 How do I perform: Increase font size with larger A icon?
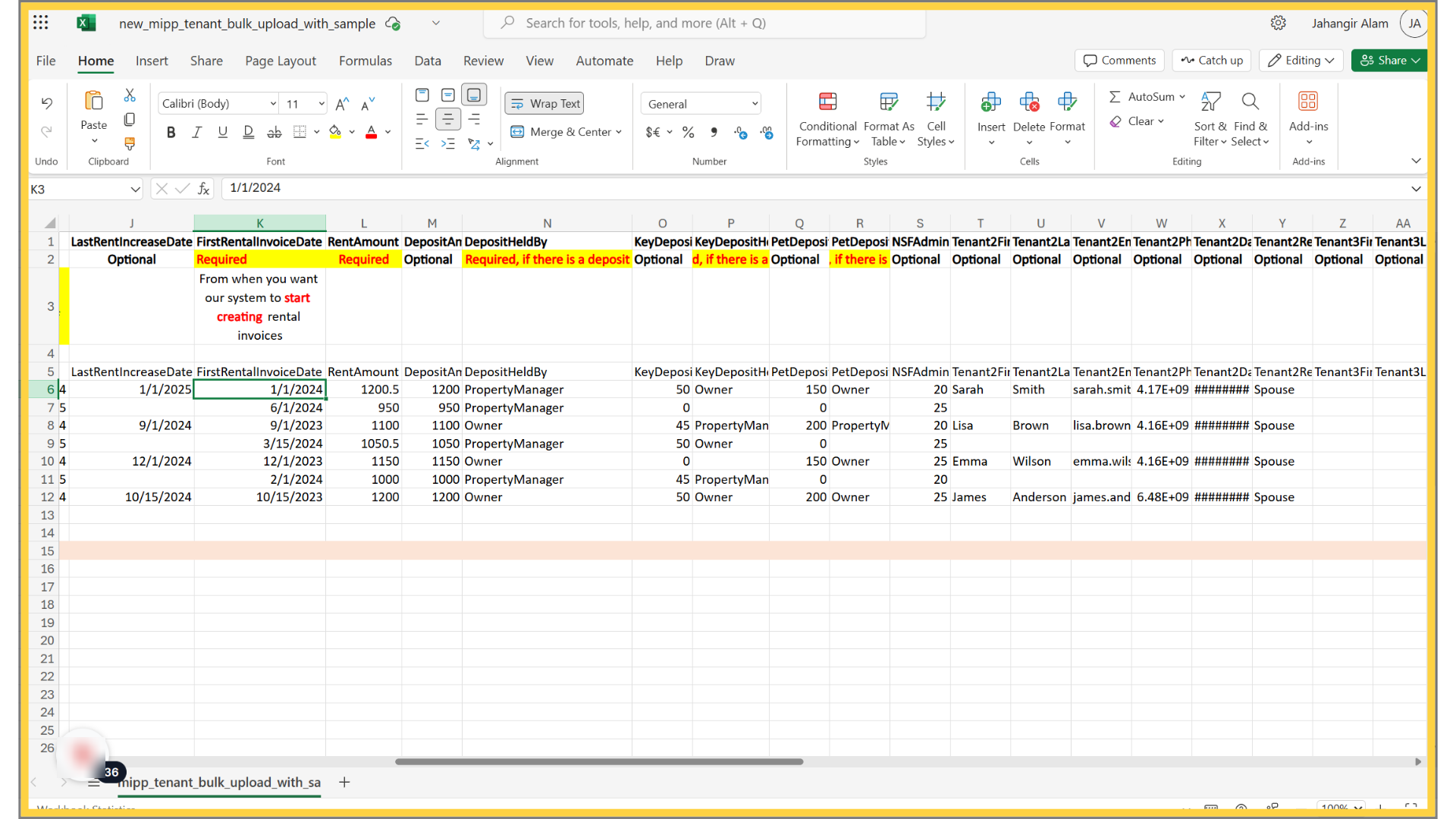[x=342, y=104]
